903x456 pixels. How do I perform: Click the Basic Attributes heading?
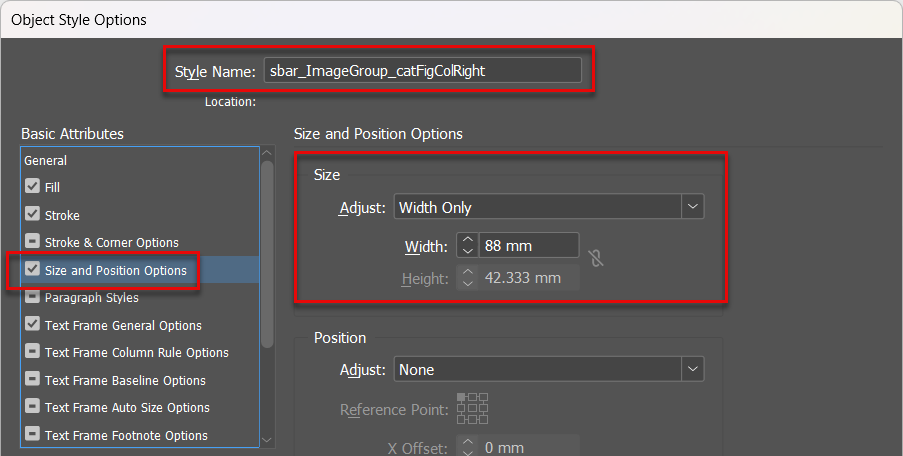coord(73,134)
